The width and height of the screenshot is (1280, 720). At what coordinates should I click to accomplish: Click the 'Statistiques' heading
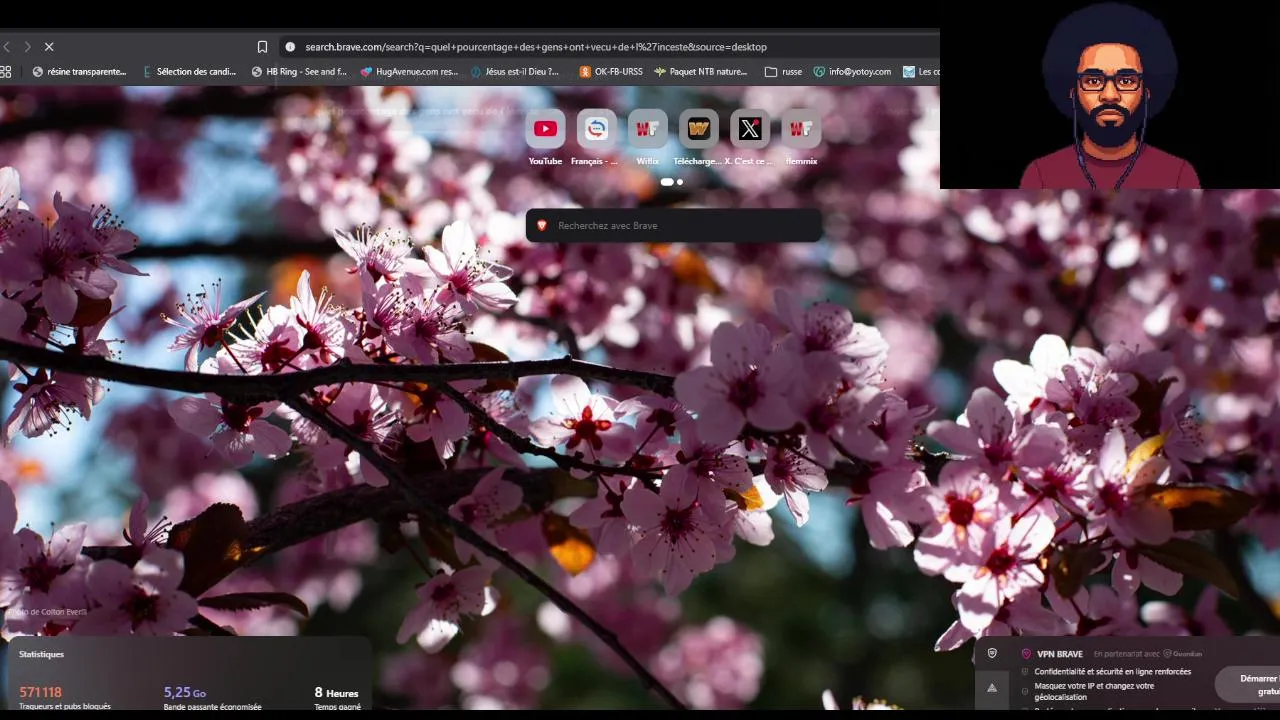pyautogui.click(x=41, y=654)
